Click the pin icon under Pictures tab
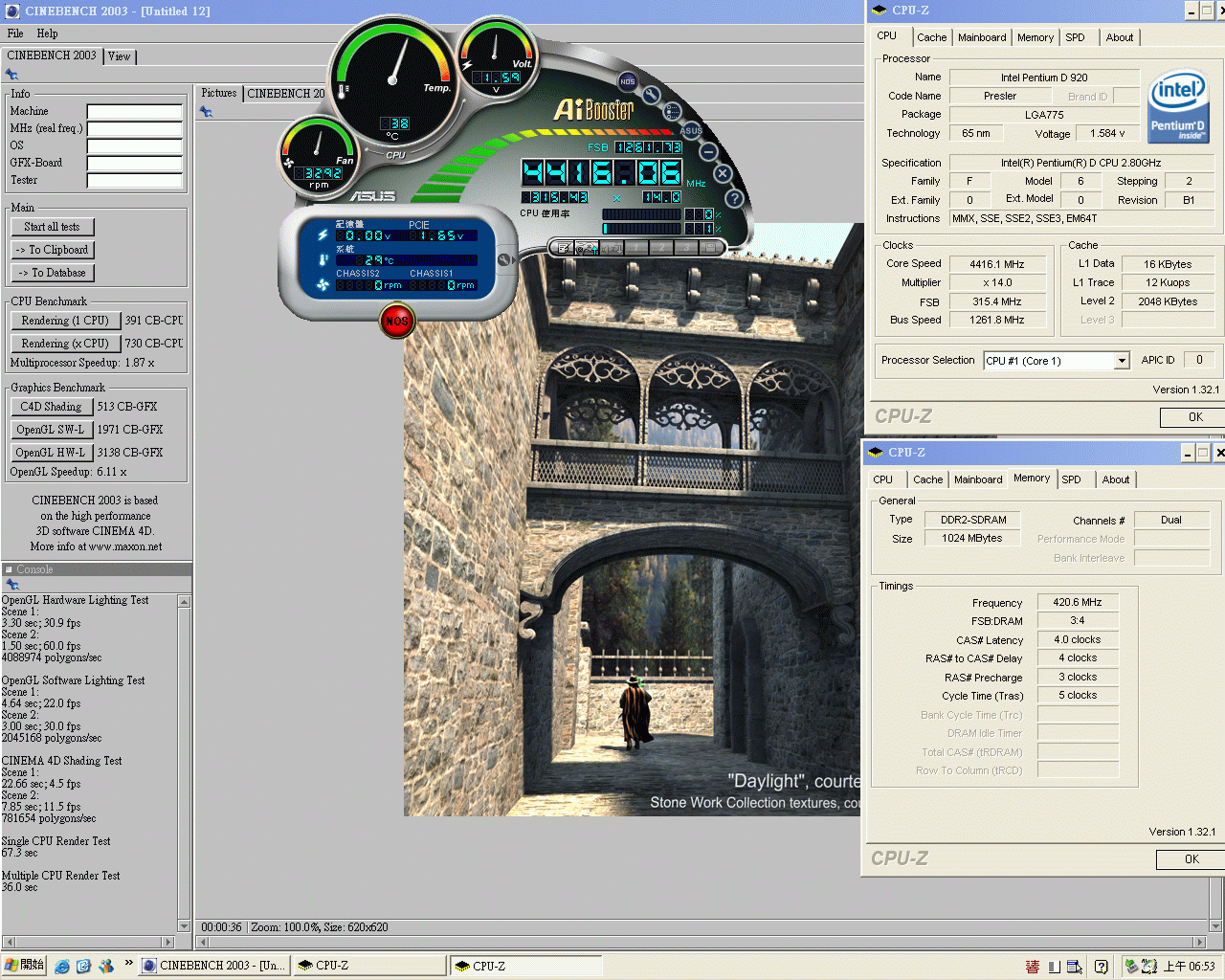 (206, 112)
